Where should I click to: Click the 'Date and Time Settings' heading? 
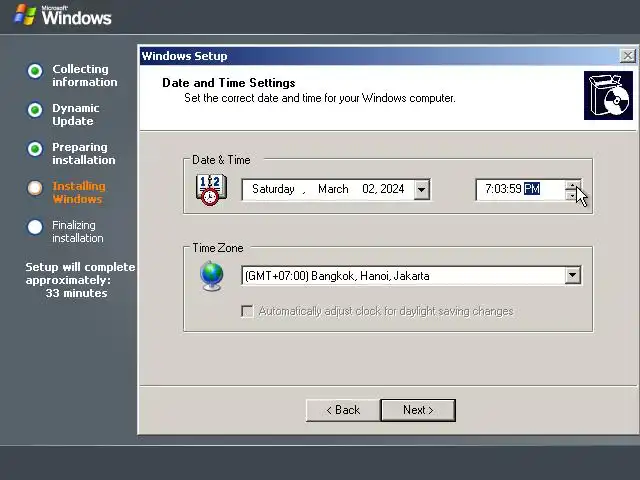point(229,83)
